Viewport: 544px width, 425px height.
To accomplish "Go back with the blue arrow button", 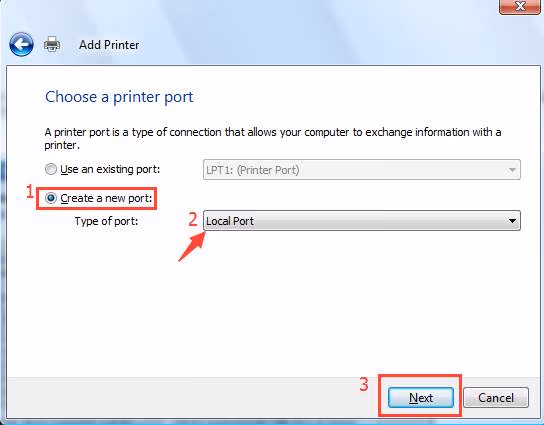I will coord(22,44).
